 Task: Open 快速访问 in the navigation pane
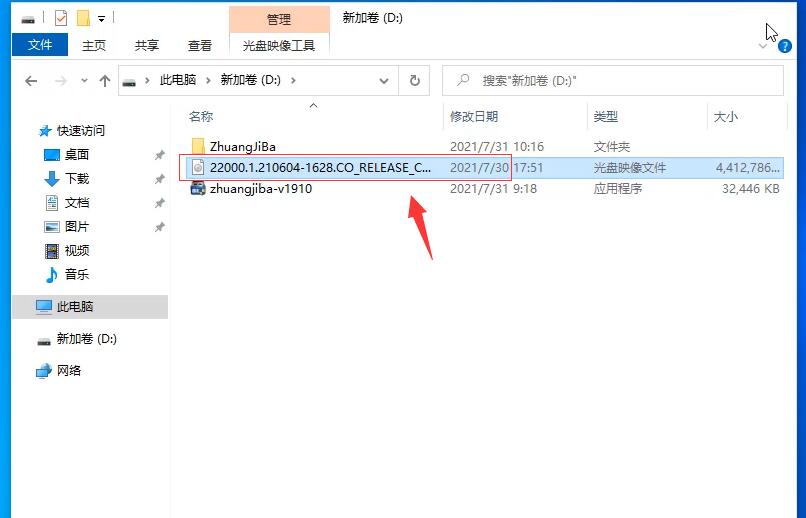[81, 131]
